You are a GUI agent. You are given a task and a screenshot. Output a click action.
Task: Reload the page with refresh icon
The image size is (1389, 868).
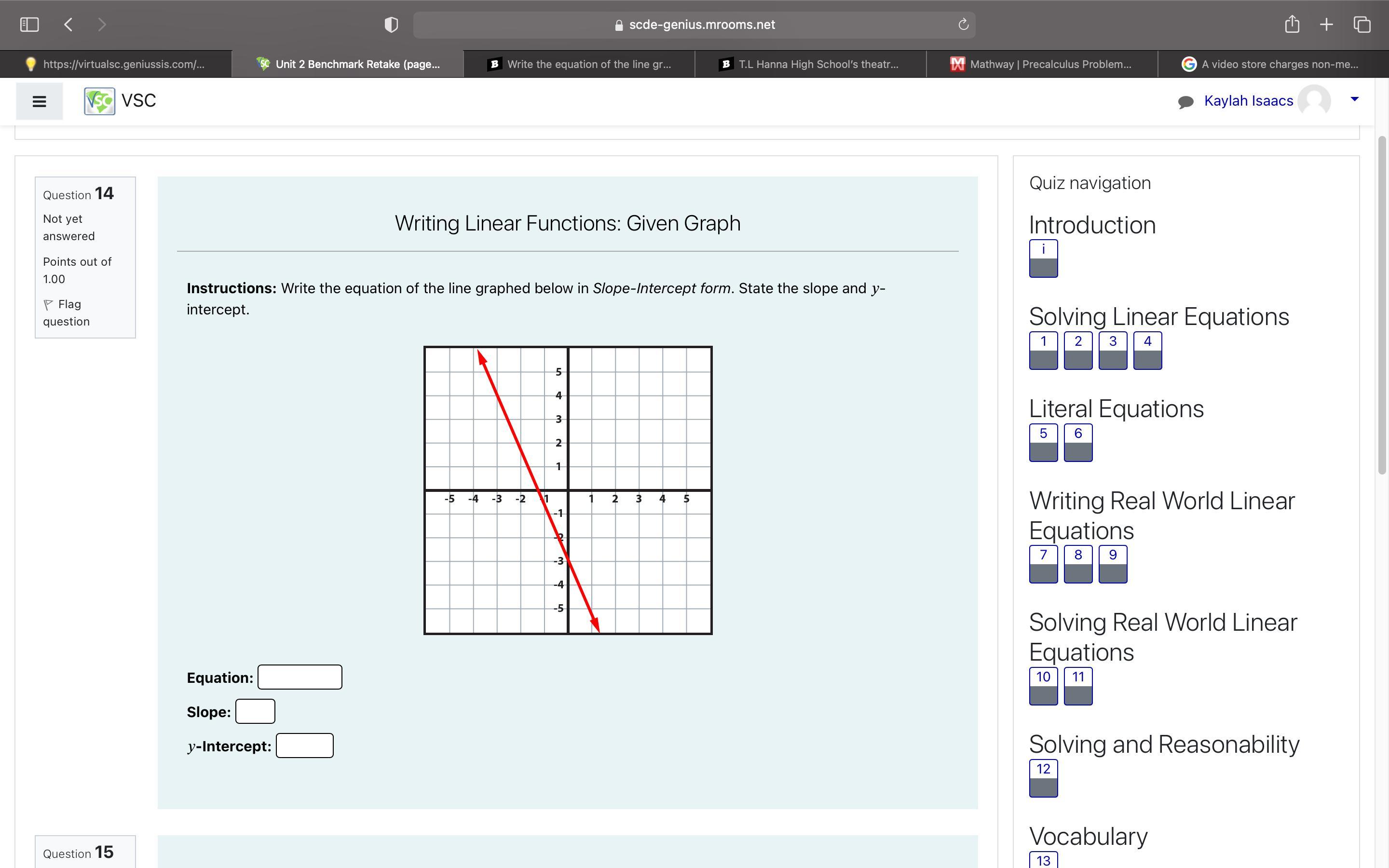point(963,25)
